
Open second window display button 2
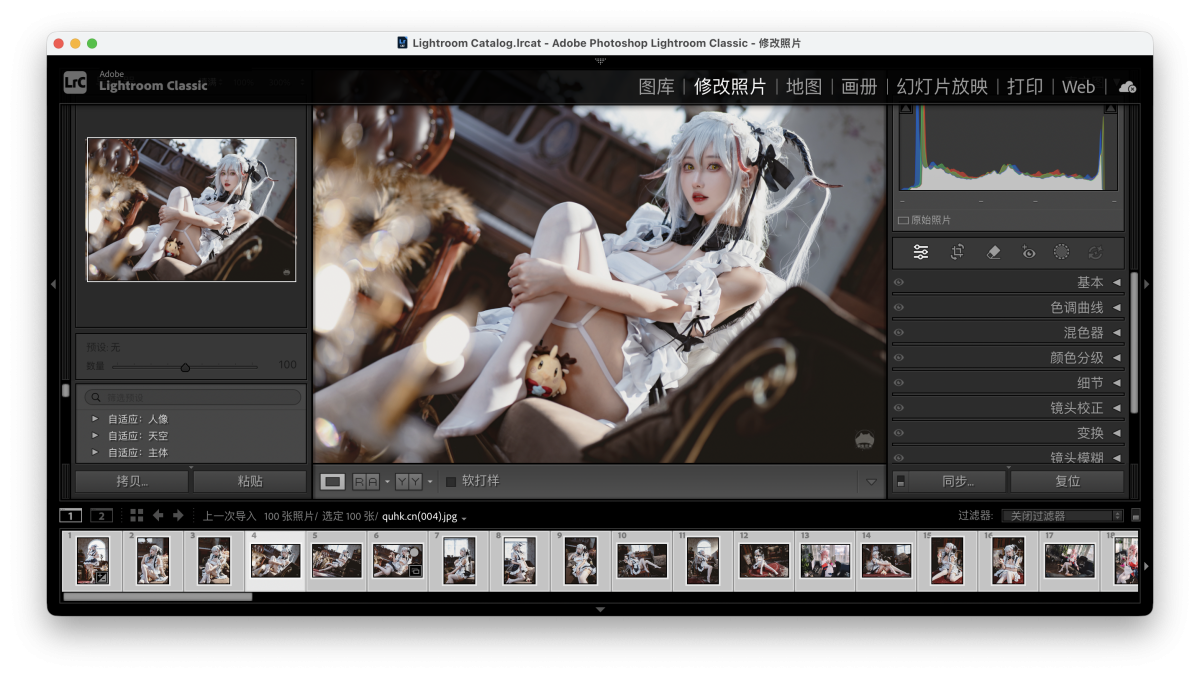(102, 516)
